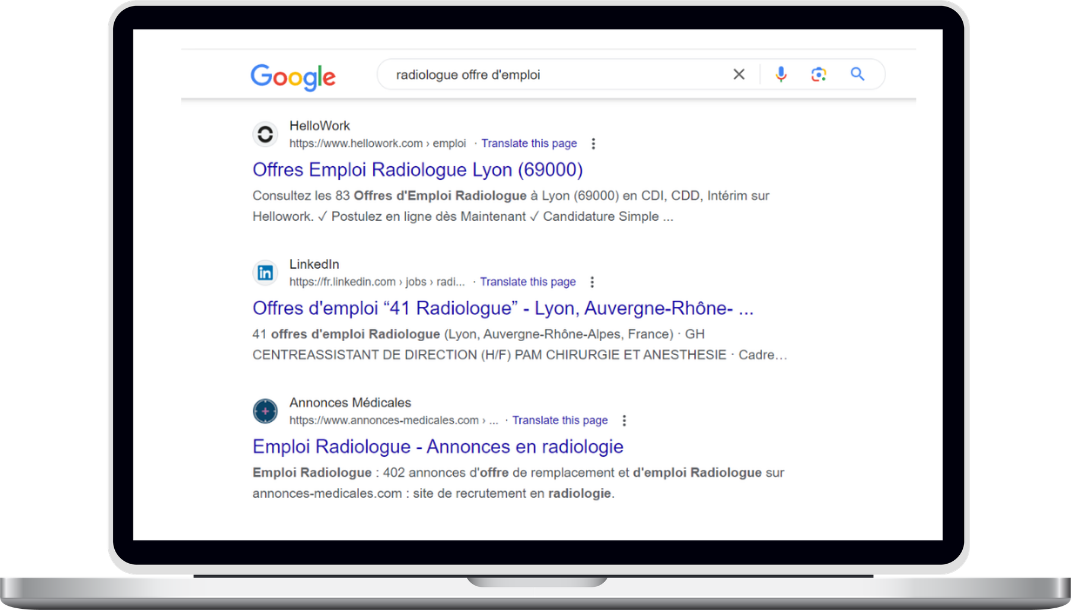Image resolution: width=1071 pixels, height=611 pixels.
Task: Click the blue magnifier search icon
Action: tap(857, 74)
